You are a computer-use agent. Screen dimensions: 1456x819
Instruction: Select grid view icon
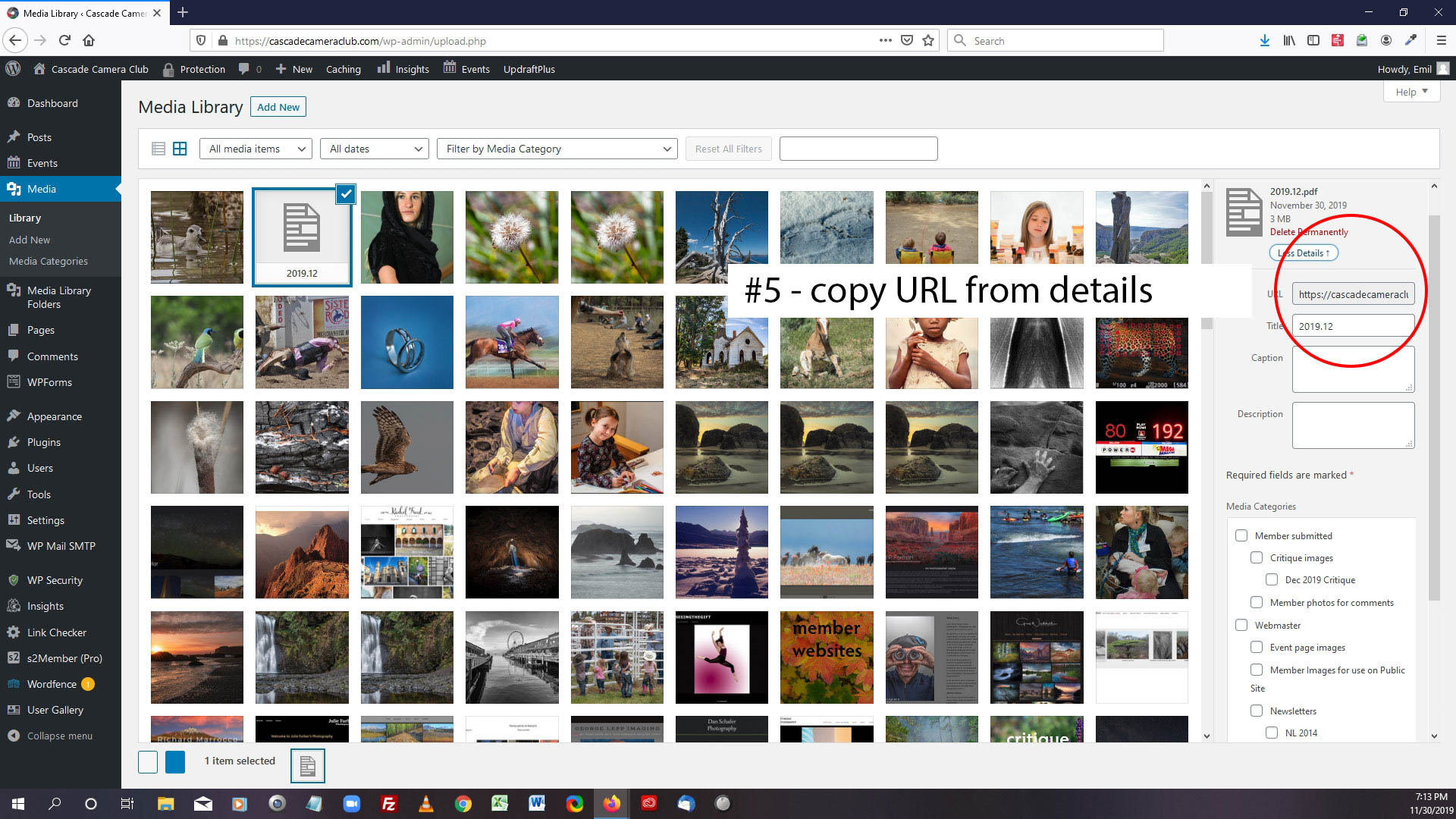pos(180,149)
